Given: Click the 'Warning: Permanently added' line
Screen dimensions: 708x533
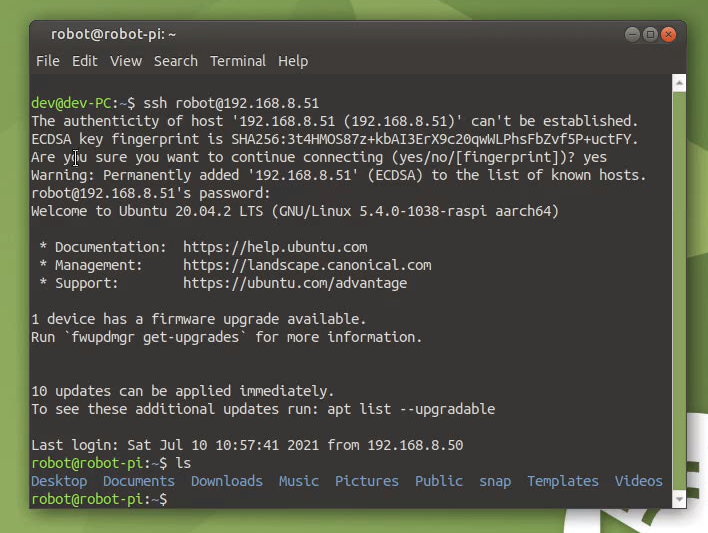Looking at the screenshot, I should pyautogui.click(x=339, y=175).
